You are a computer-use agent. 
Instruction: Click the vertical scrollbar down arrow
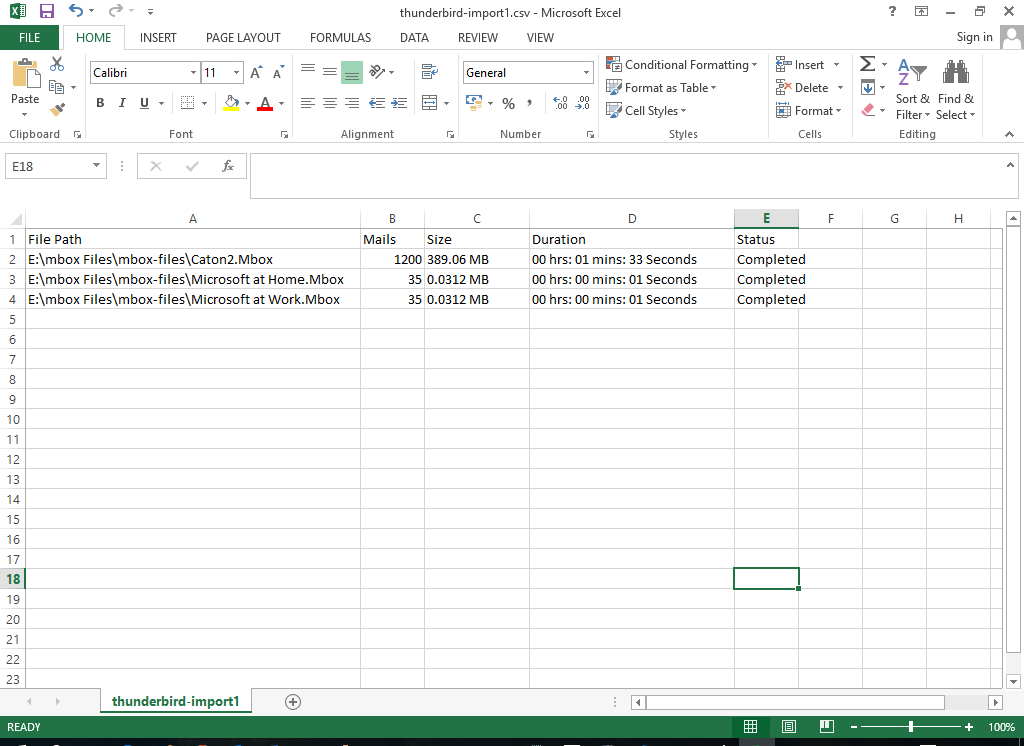tap(1013, 681)
